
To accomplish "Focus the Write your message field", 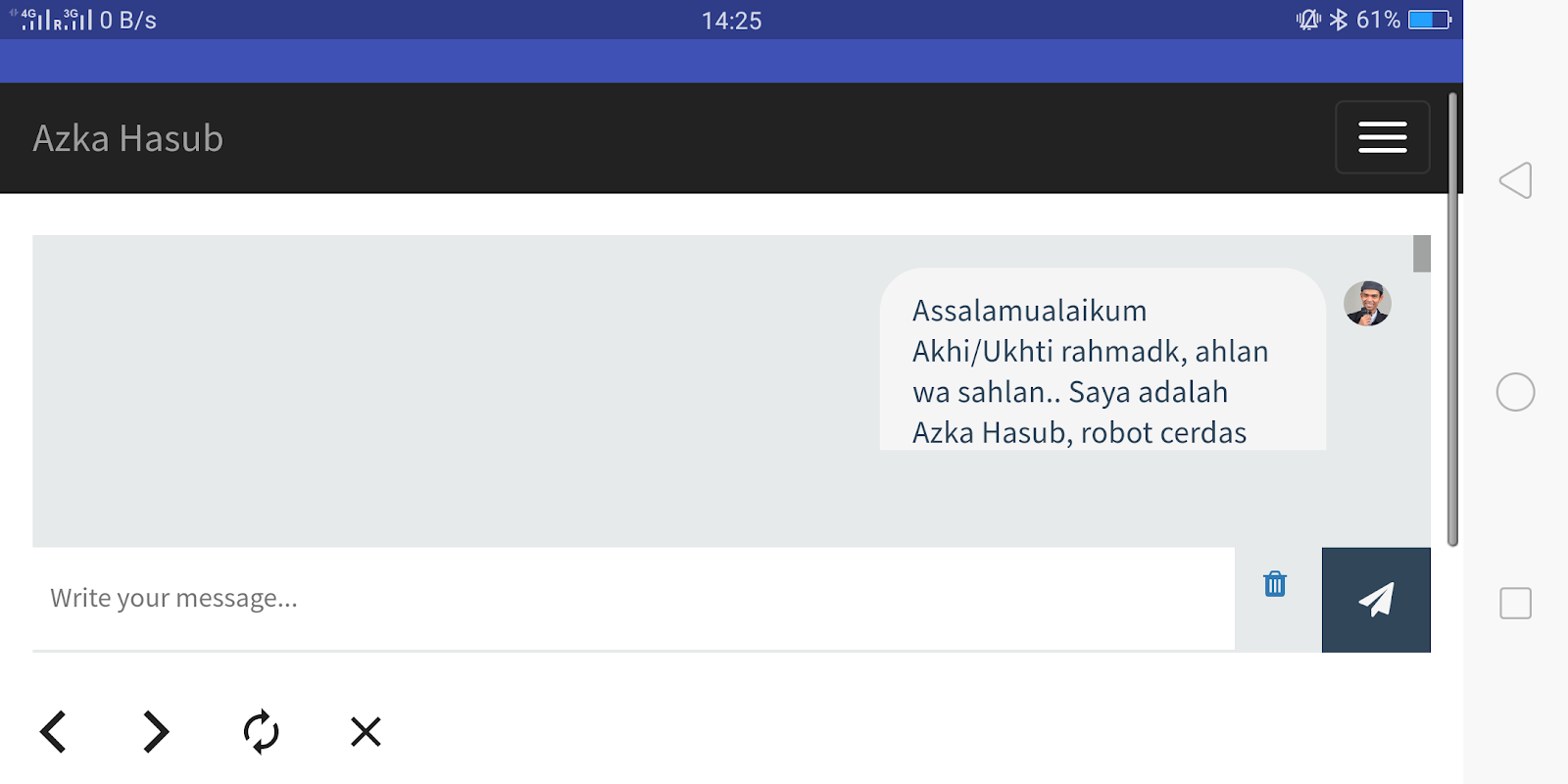I will (x=633, y=599).
